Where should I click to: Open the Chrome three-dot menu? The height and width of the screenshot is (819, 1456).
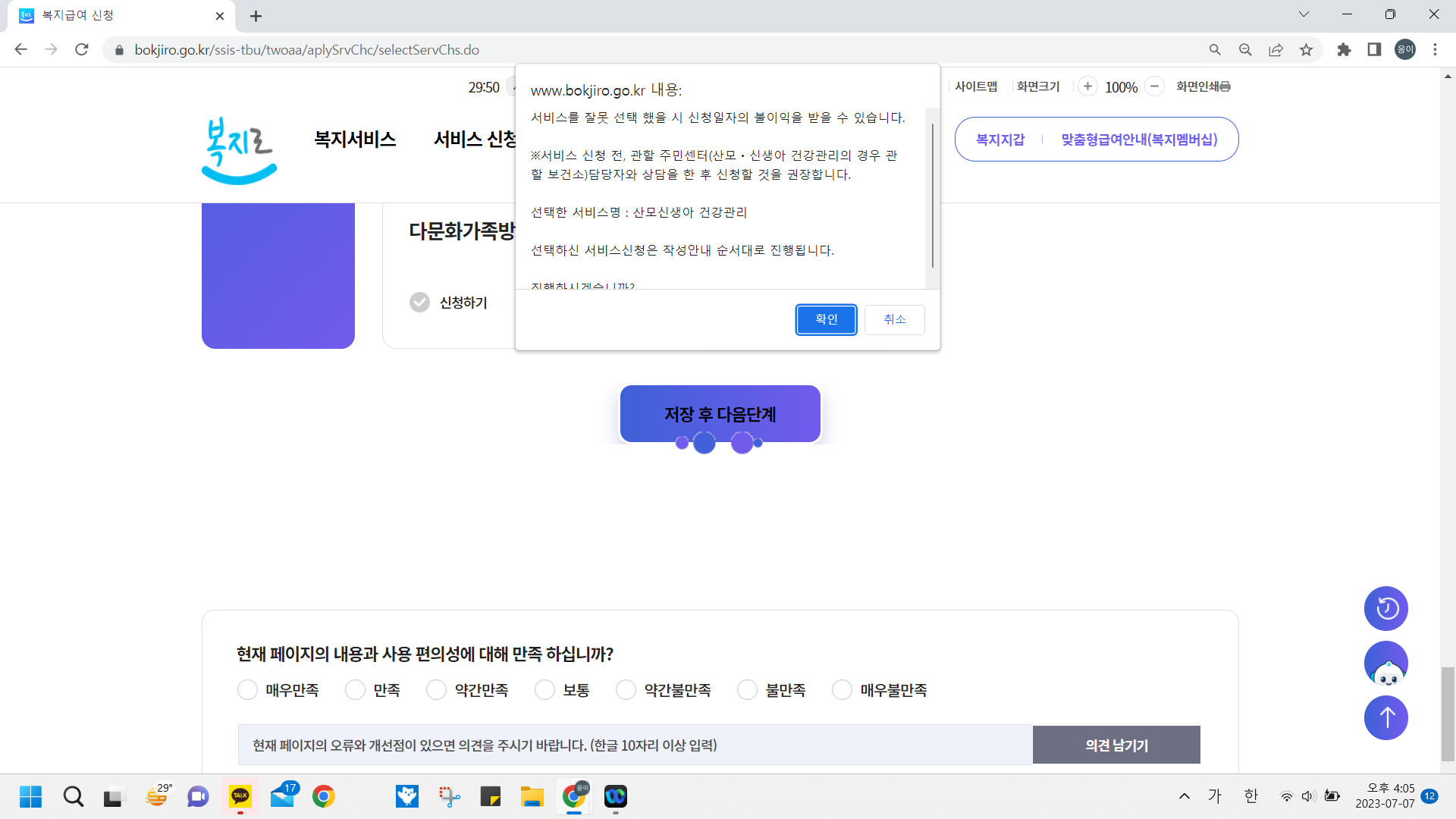click(1435, 49)
